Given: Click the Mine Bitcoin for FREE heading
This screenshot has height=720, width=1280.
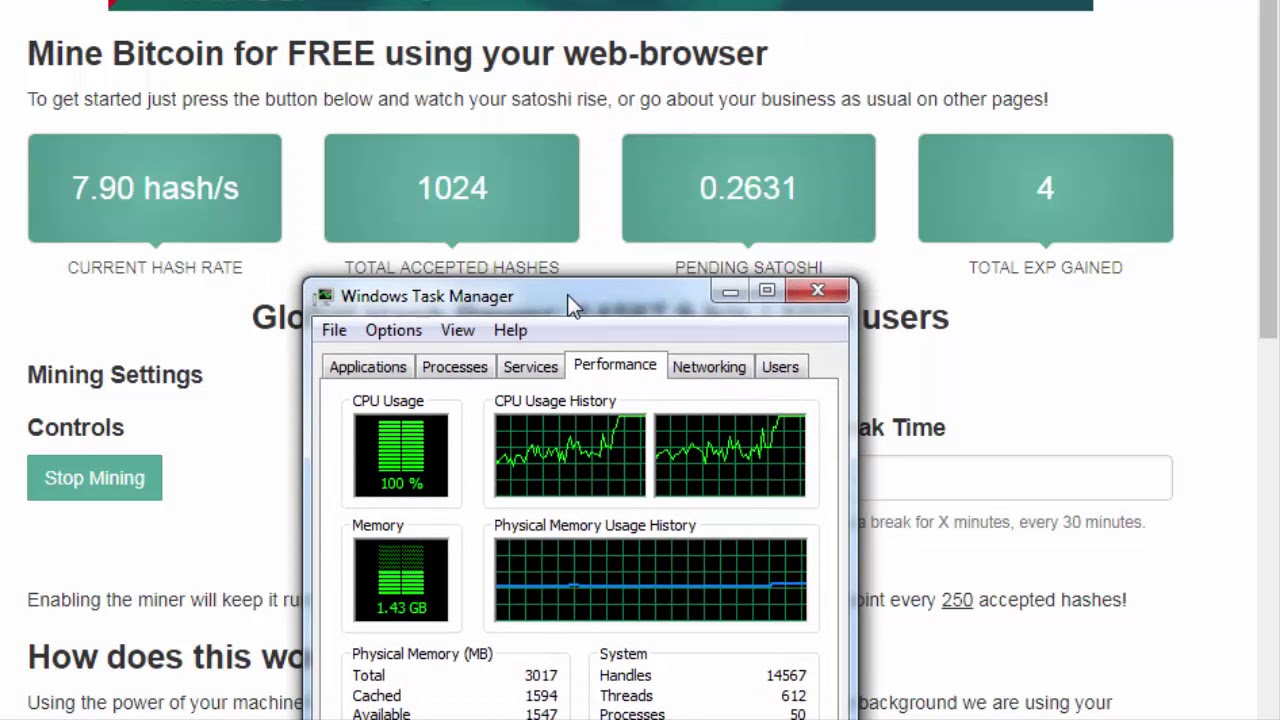Looking at the screenshot, I should [x=397, y=53].
